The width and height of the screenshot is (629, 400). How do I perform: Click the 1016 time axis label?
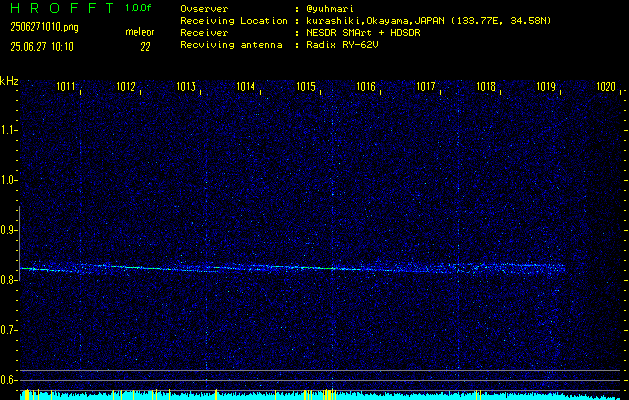(366, 86)
